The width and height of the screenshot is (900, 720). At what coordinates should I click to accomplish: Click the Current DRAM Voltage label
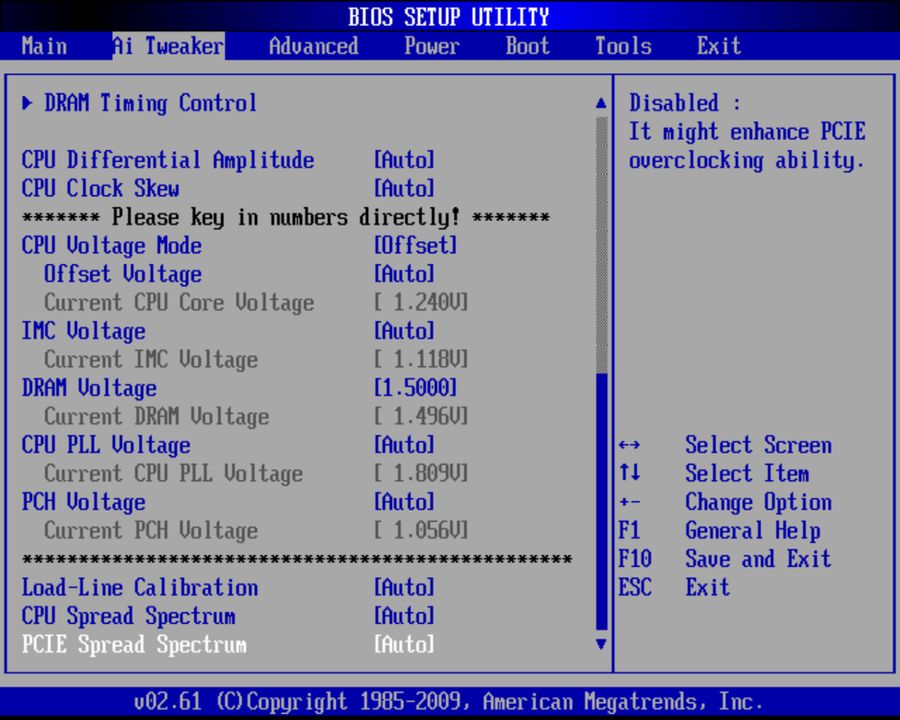(157, 417)
